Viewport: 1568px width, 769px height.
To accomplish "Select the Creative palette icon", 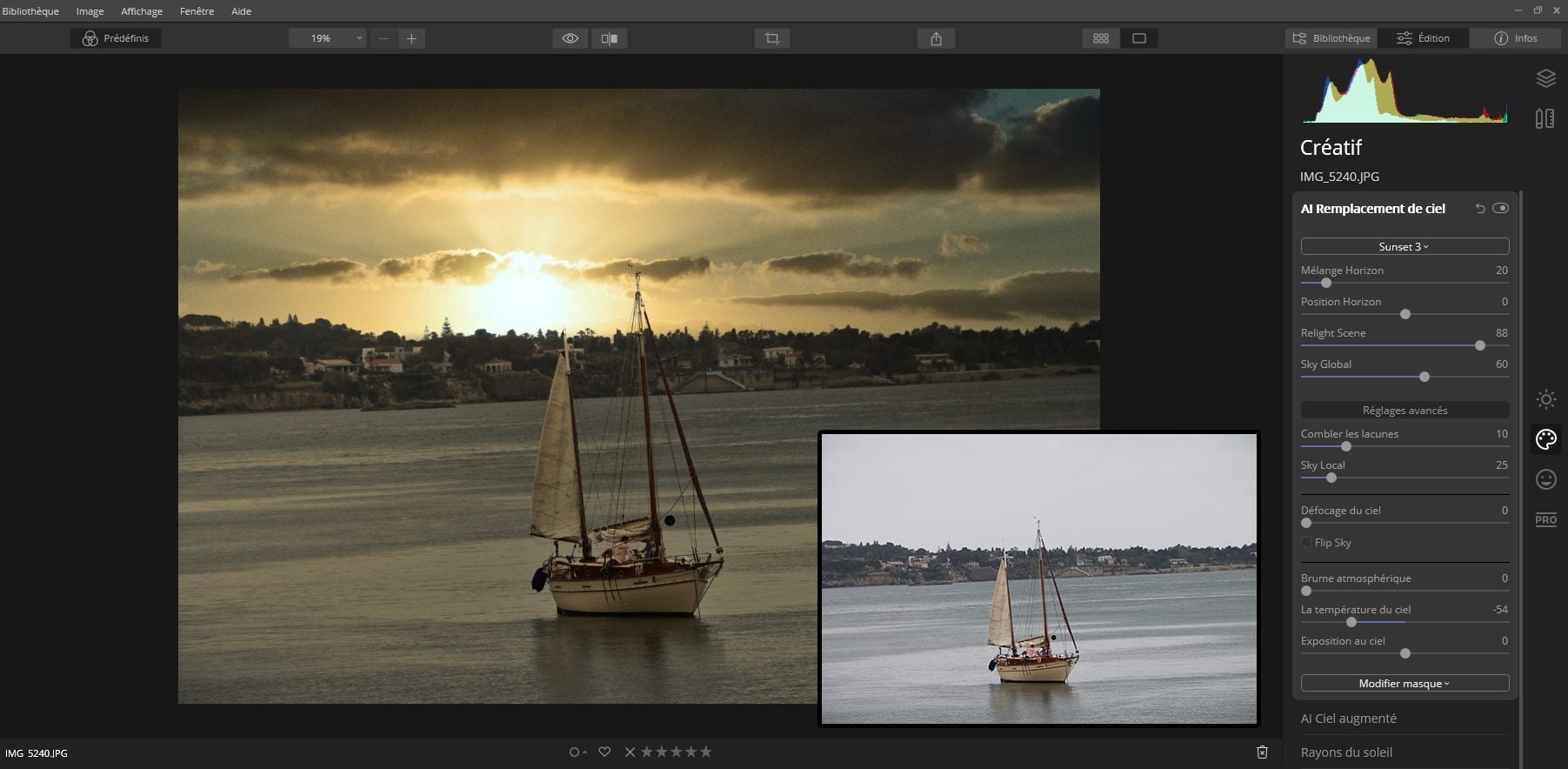I will [x=1546, y=439].
